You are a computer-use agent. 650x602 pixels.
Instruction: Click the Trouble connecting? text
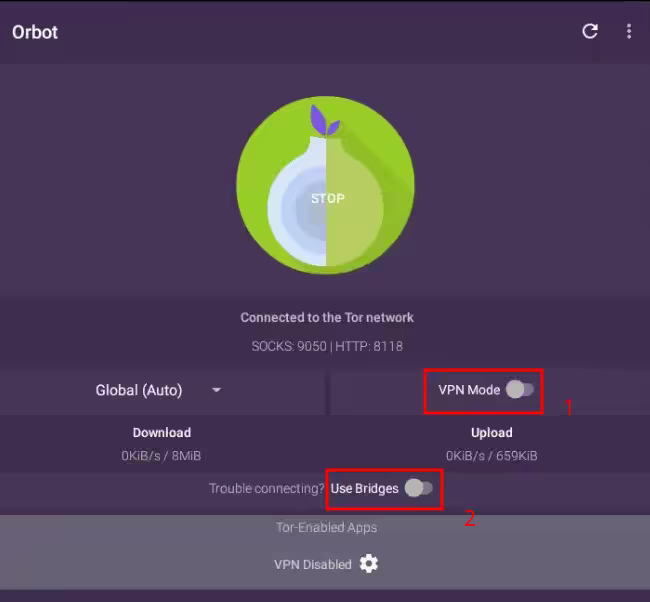[267, 488]
